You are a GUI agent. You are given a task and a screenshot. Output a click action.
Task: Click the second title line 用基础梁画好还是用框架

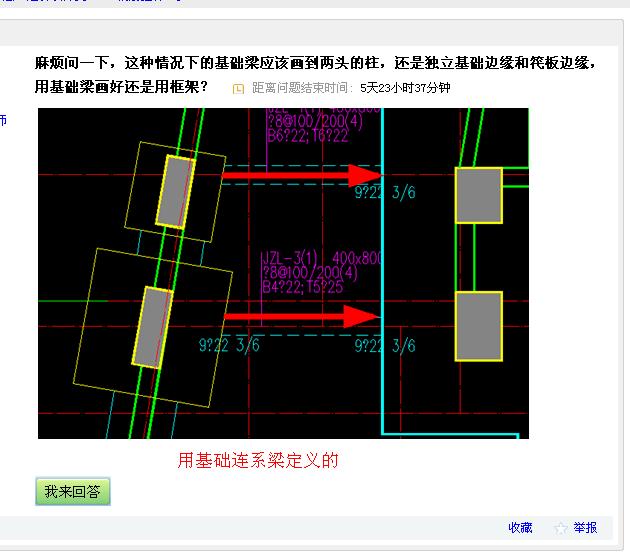pyautogui.click(x=121, y=86)
